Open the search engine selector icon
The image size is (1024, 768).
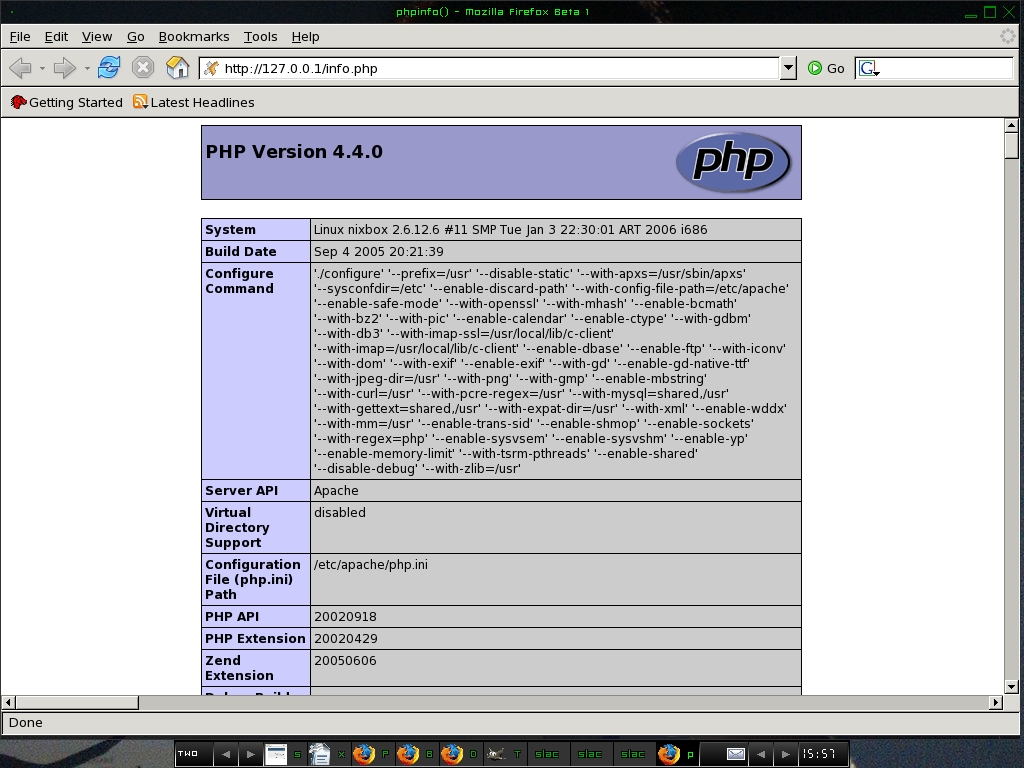tap(868, 68)
